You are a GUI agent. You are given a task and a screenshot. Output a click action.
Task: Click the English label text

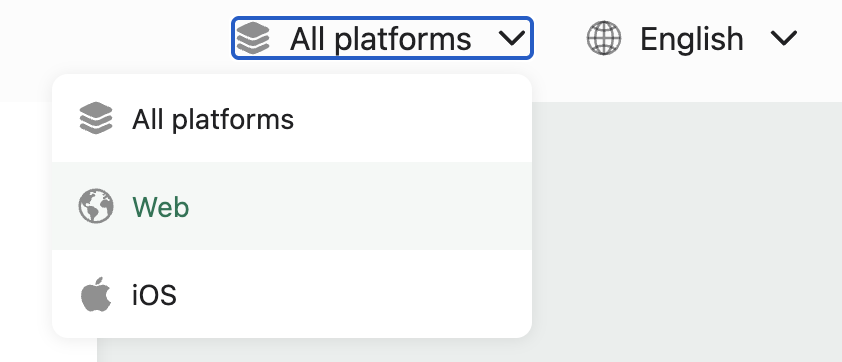692,39
